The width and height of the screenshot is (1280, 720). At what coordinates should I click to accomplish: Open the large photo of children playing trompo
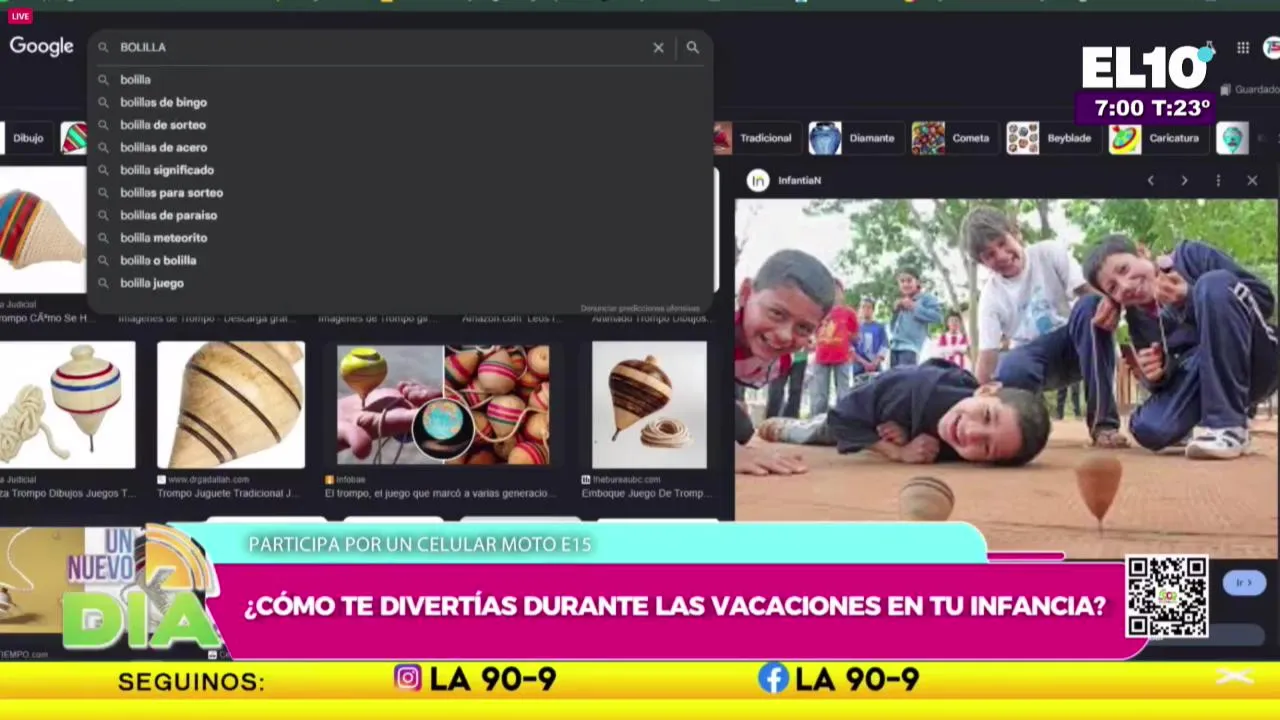[x=1006, y=378]
